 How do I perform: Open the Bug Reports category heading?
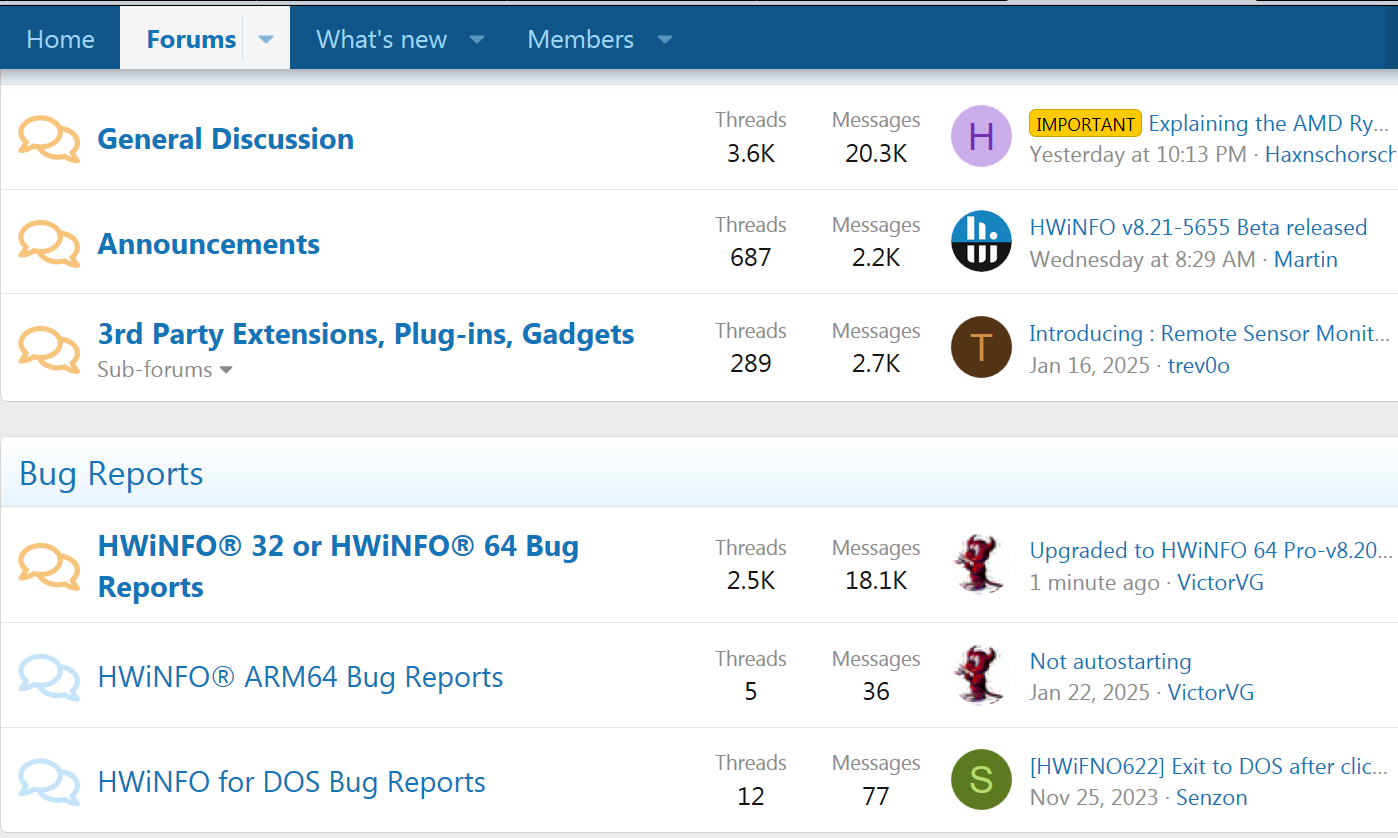tap(111, 474)
